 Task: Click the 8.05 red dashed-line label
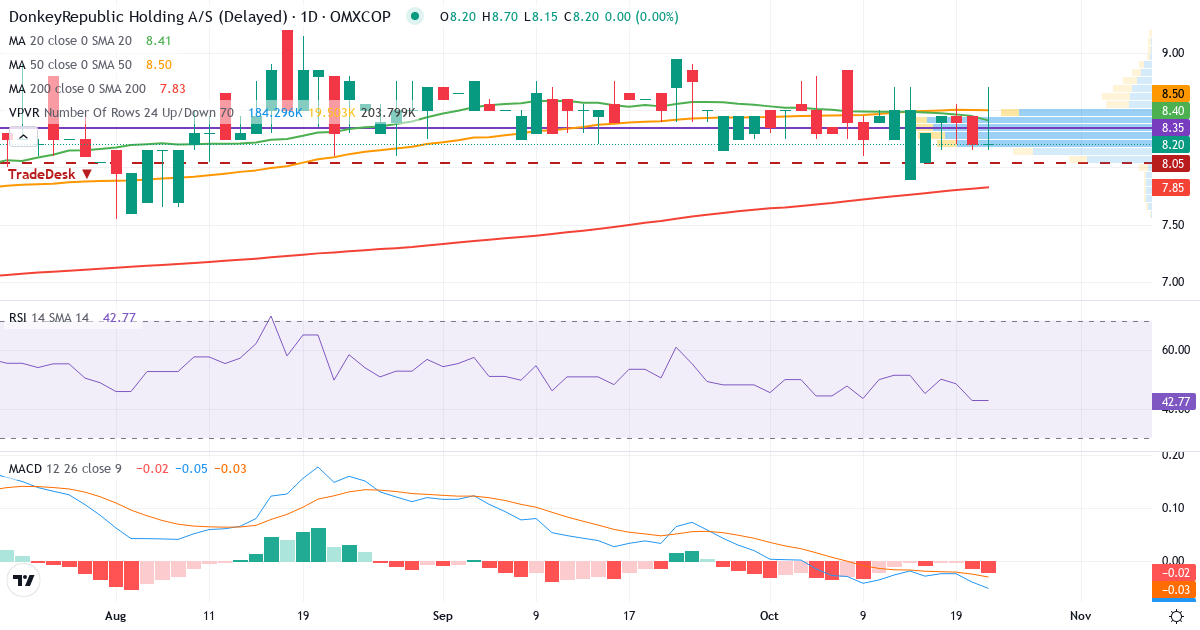click(x=1173, y=163)
